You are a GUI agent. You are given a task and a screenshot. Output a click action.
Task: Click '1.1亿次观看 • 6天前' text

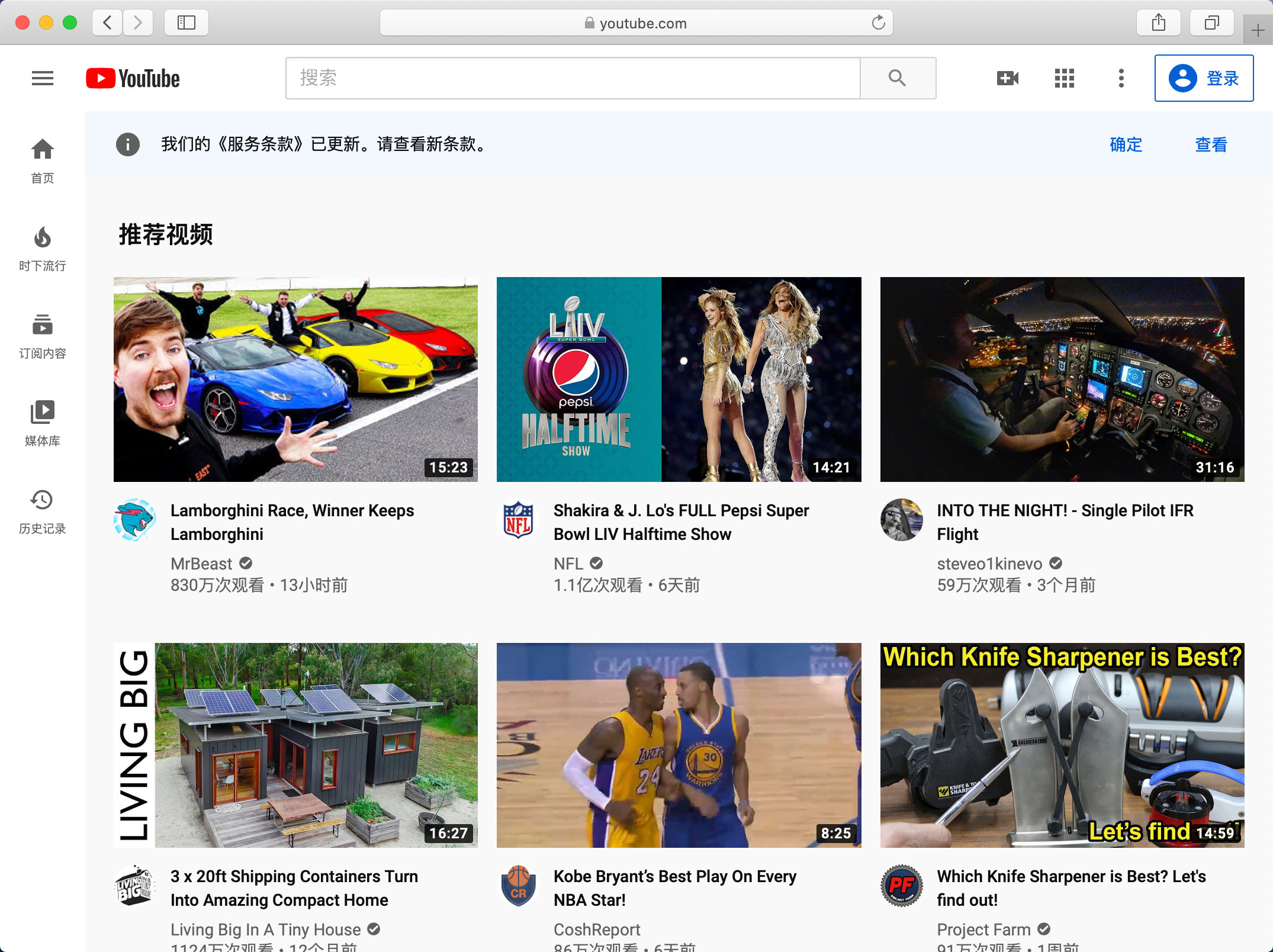(x=627, y=585)
